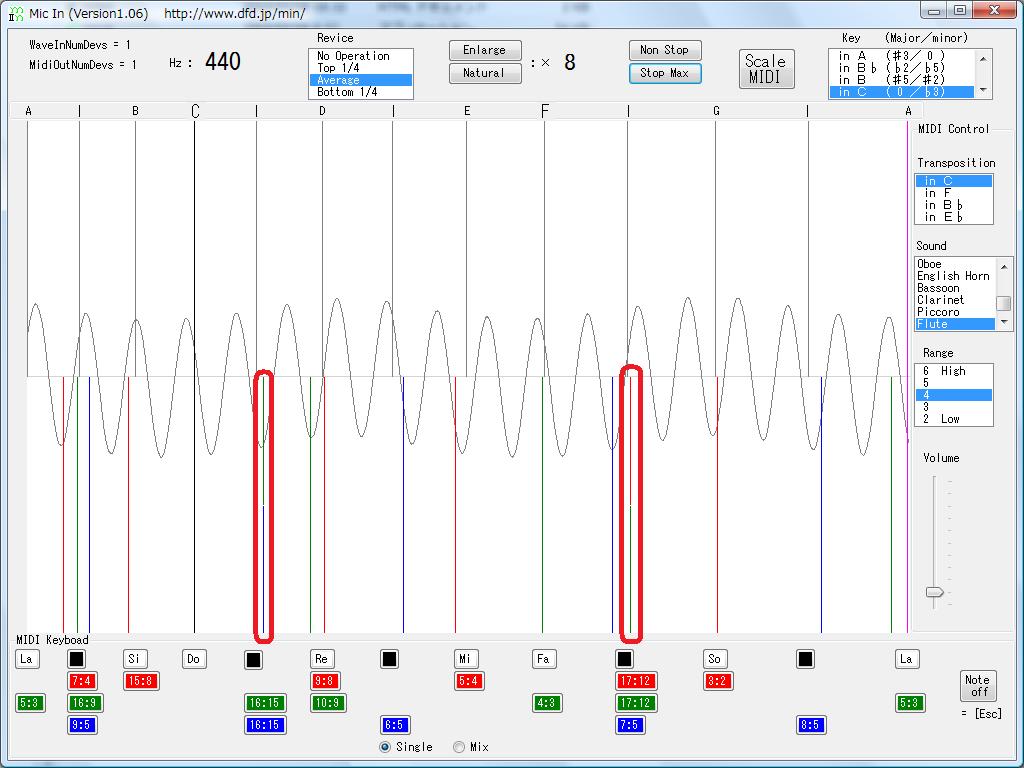Select Bottom 1/4 in Revice list
Image resolution: width=1024 pixels, height=768 pixels.
[x=360, y=92]
